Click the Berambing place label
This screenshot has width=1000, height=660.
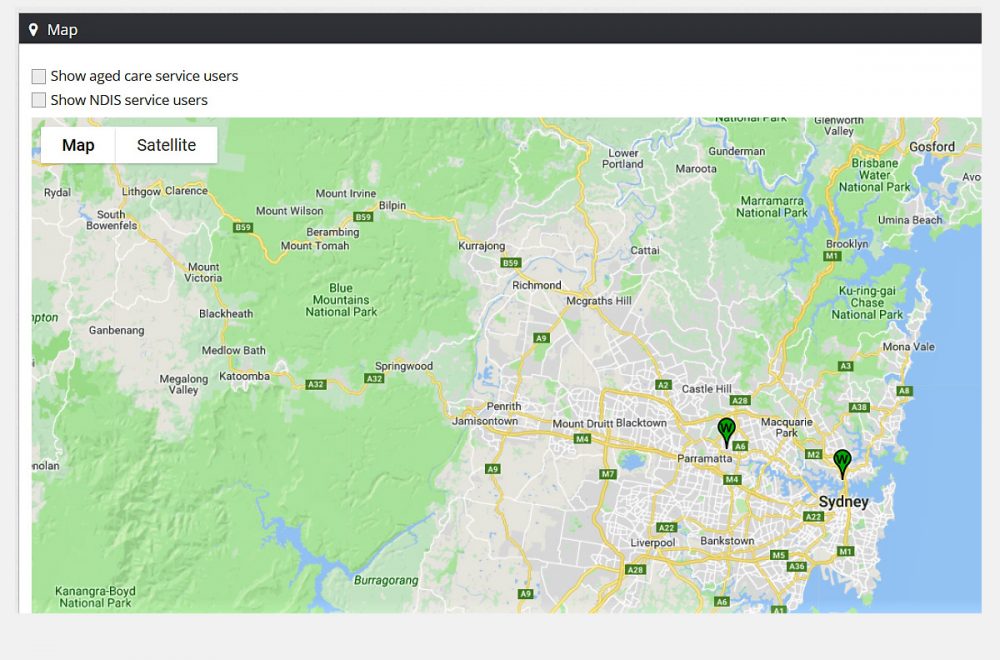click(x=333, y=232)
